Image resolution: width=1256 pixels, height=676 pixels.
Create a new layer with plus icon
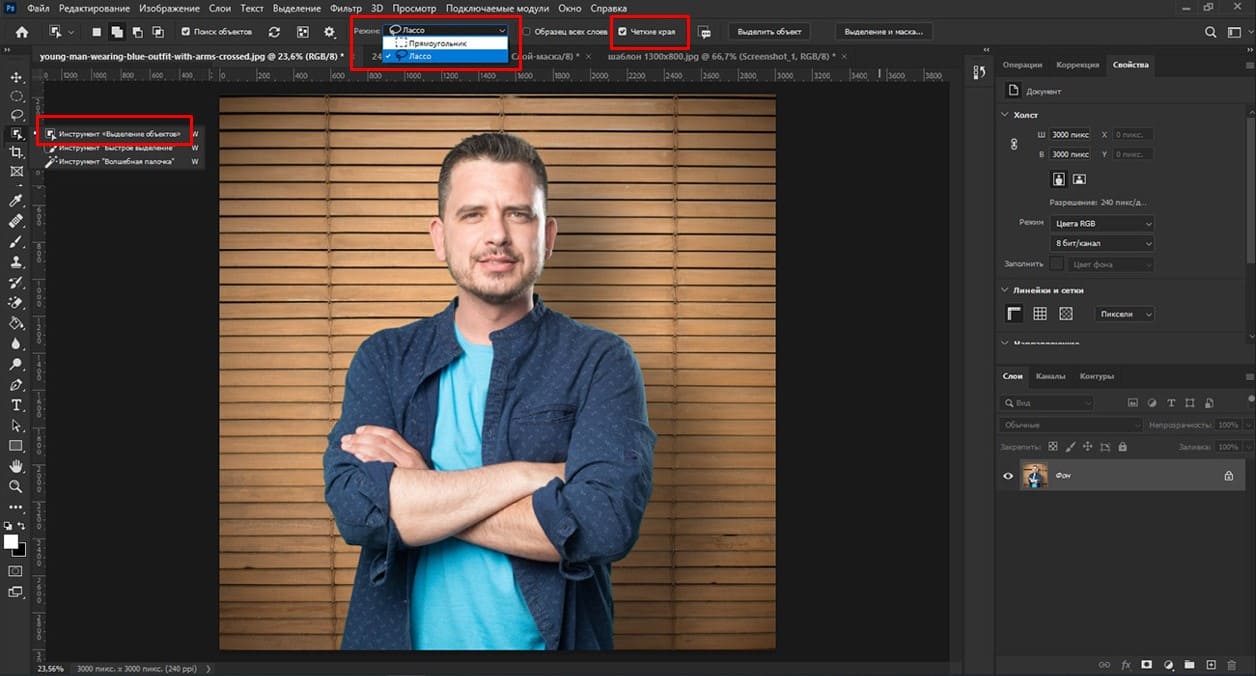tap(1211, 664)
